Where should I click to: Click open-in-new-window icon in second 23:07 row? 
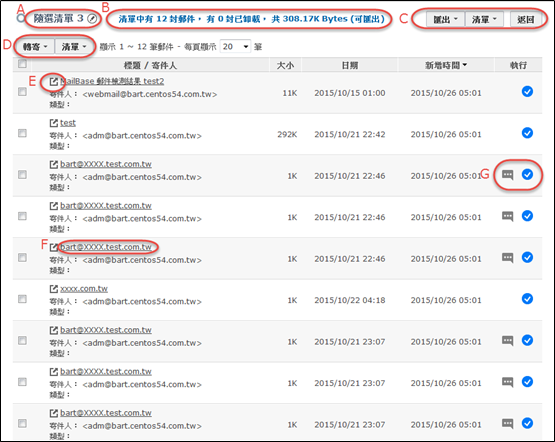[x=53, y=372]
